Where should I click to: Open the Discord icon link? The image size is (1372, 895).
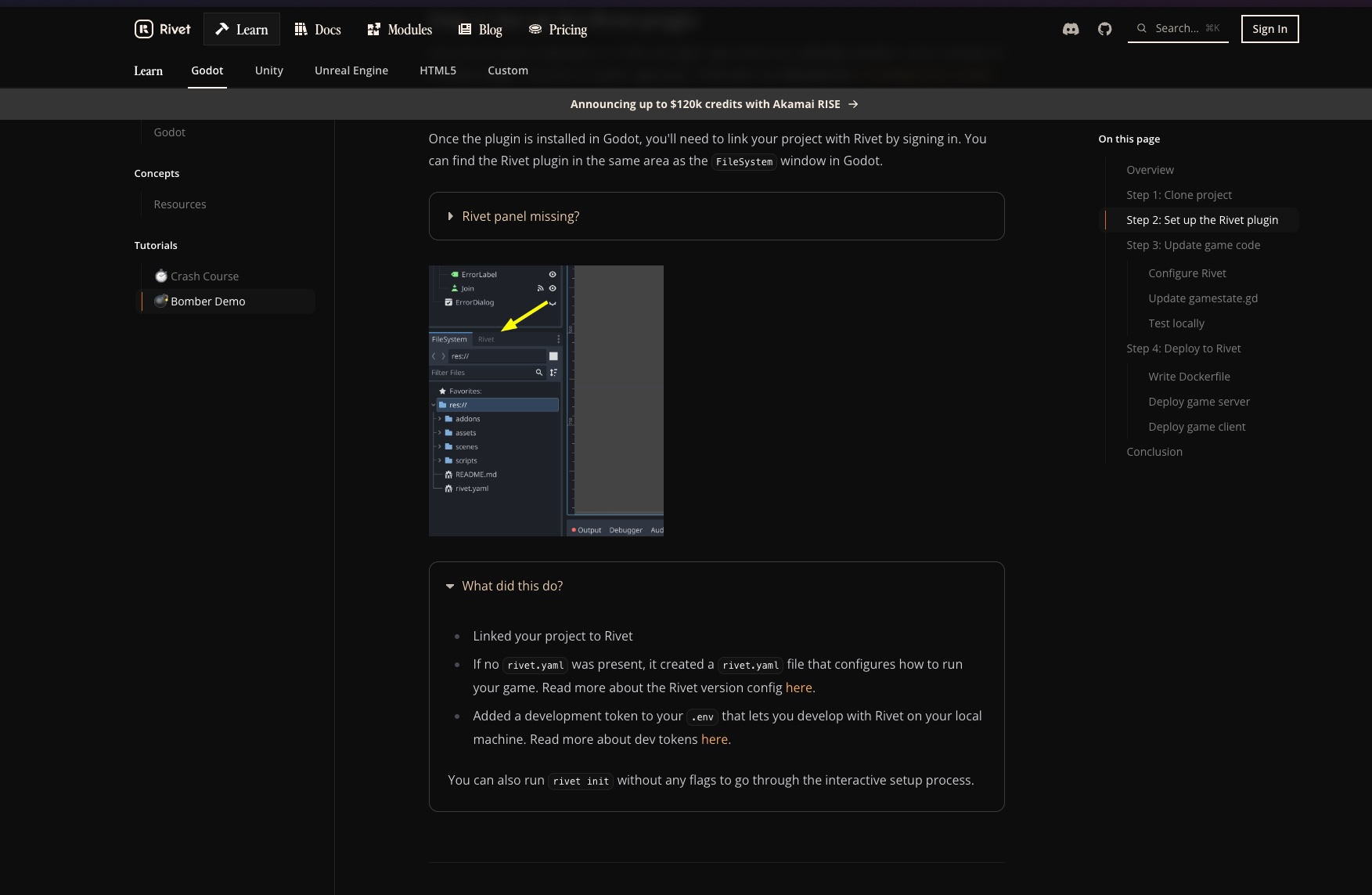1071,29
